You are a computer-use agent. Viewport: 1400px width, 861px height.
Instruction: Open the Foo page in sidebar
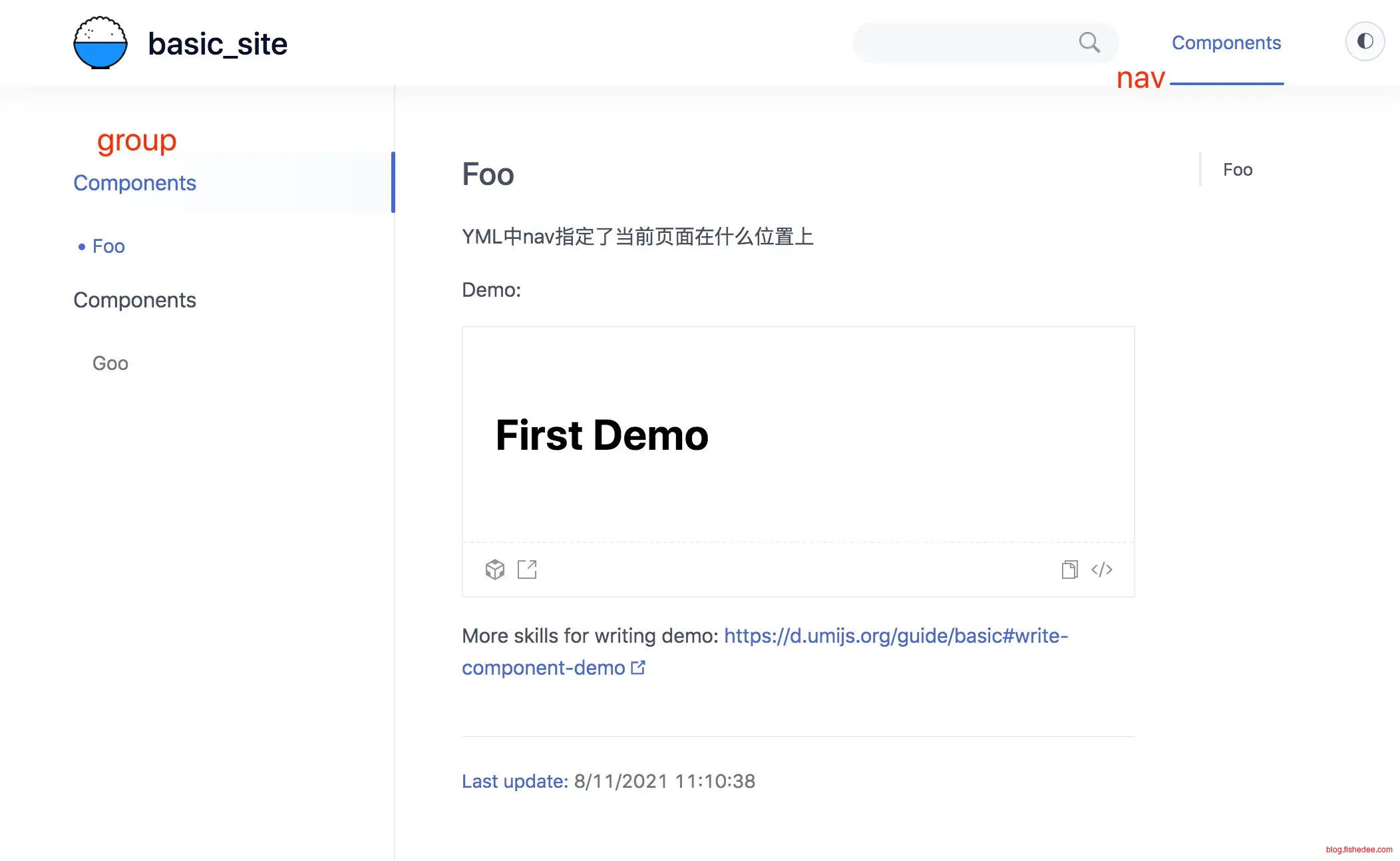pos(108,246)
